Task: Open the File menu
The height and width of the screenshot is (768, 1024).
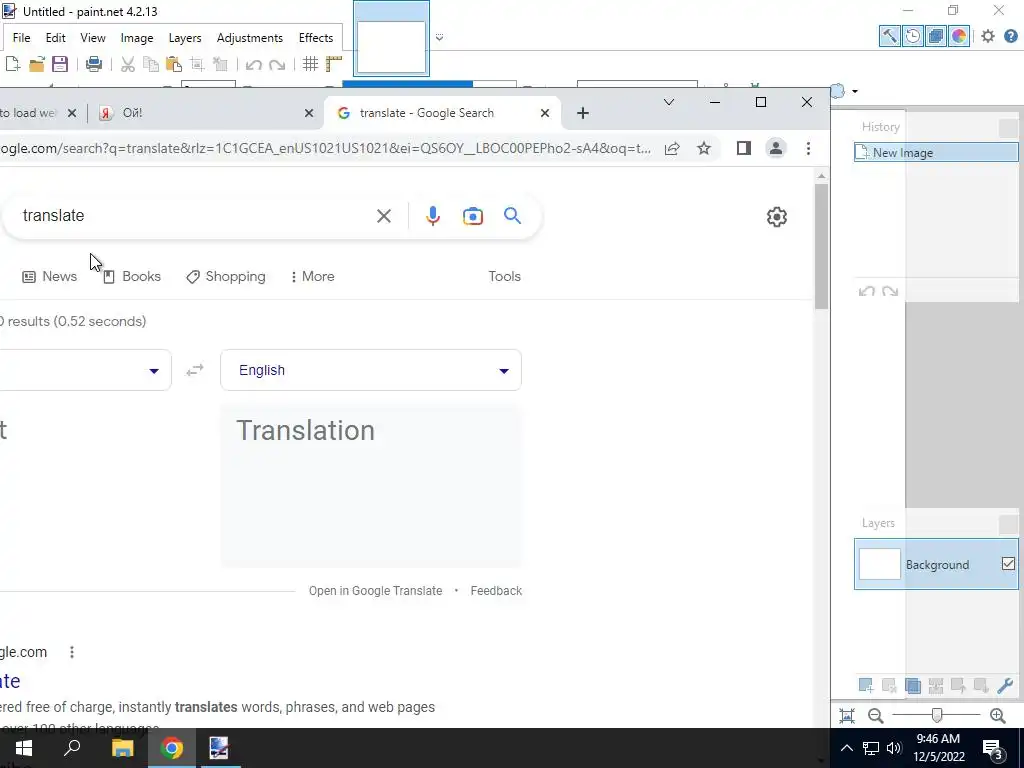Action: click(22, 38)
